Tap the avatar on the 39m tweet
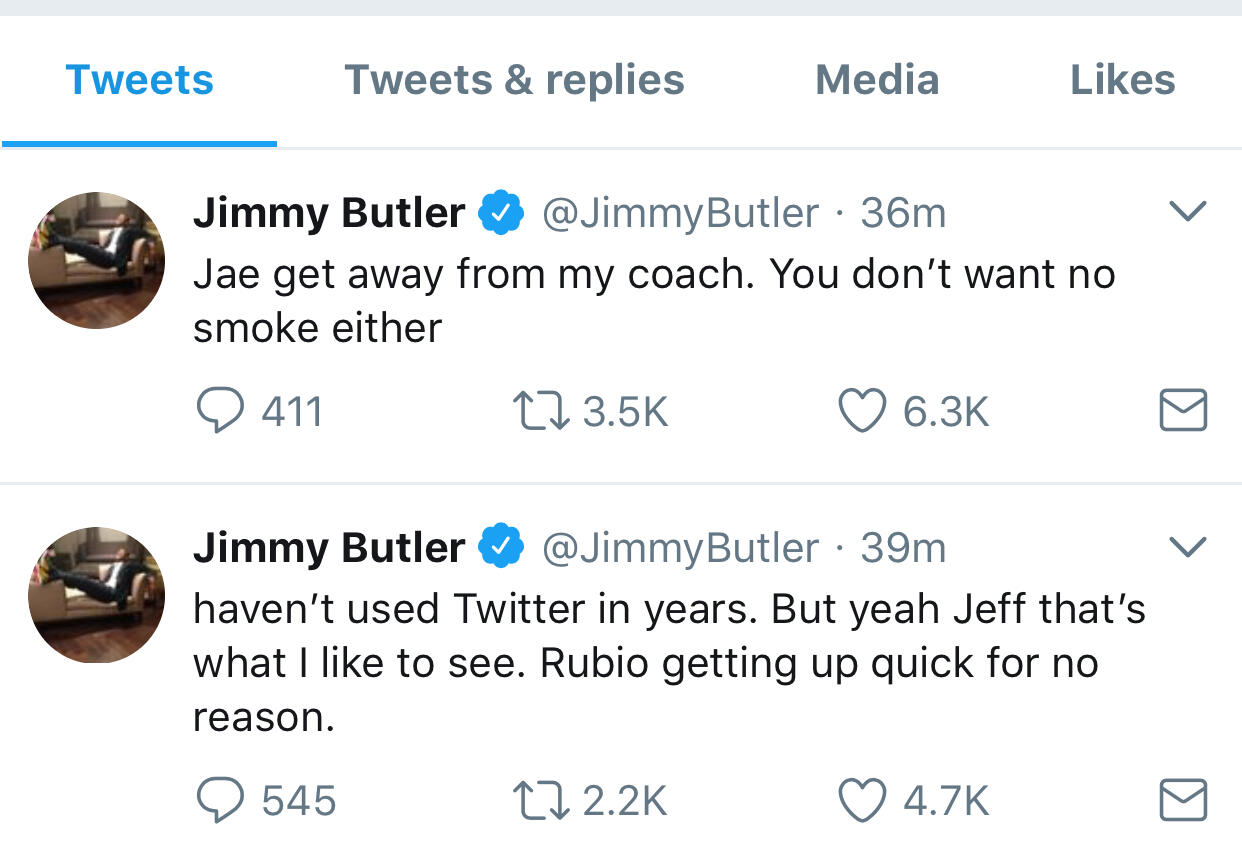Screen dimensions: 1242x850 [96, 595]
